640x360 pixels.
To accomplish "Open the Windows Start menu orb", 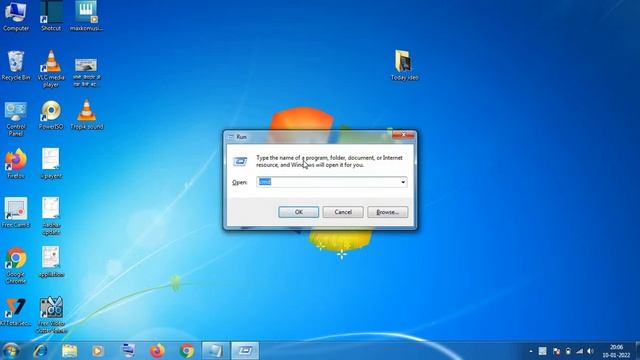I will point(11,351).
